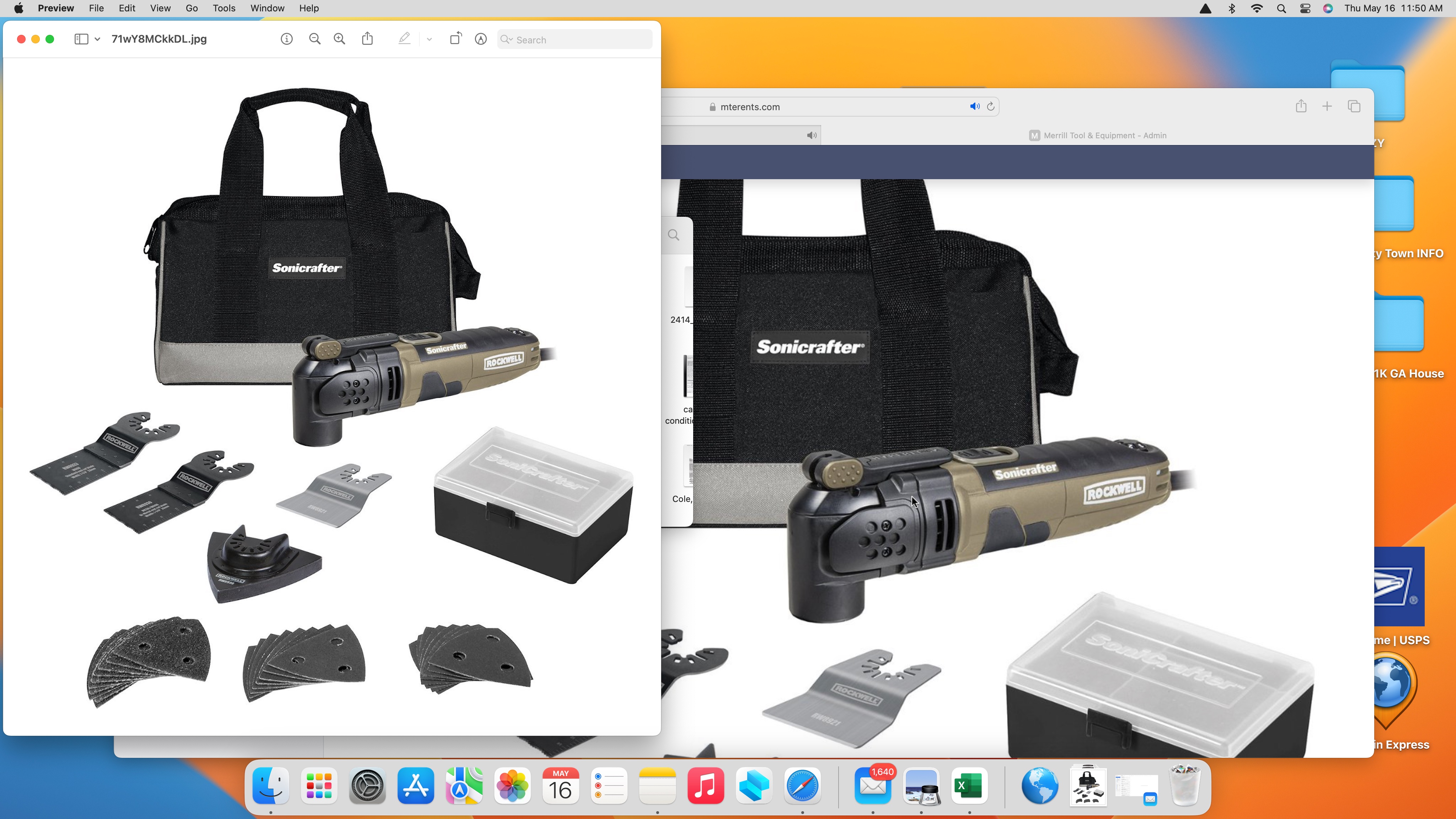This screenshot has width=1456, height=819.
Task: Click Safari's Share button
Action: (1301, 106)
